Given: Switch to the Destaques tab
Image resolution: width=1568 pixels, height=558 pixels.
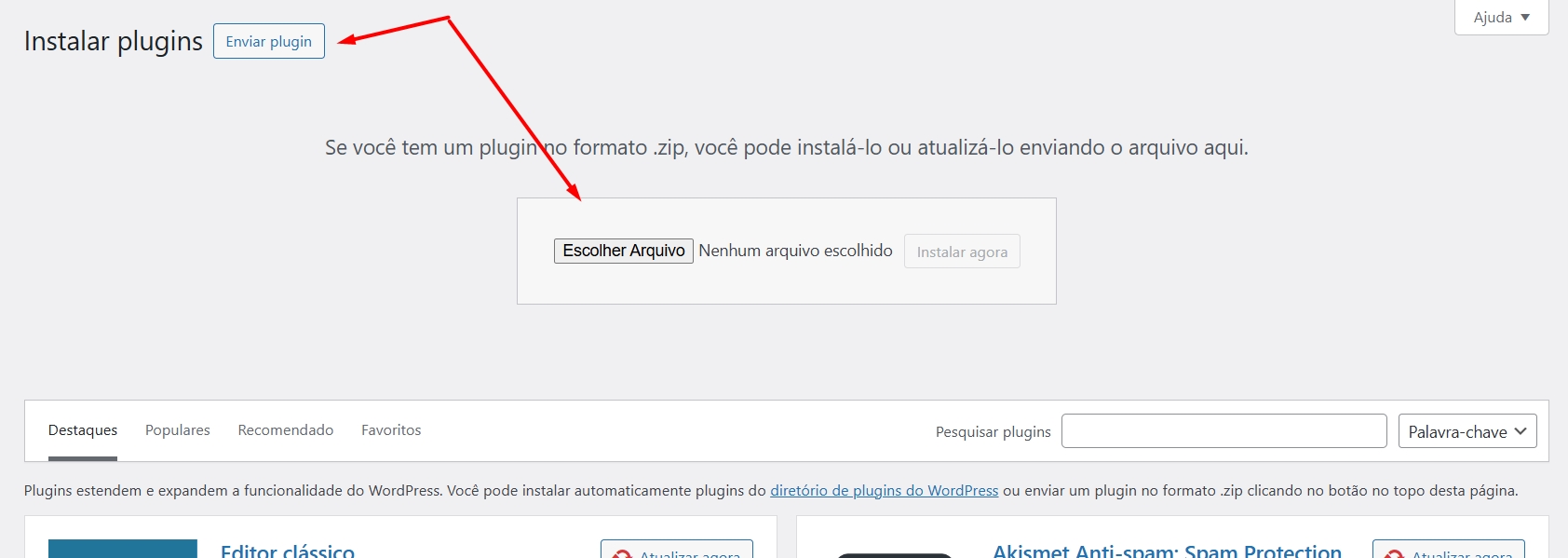Looking at the screenshot, I should point(83,430).
